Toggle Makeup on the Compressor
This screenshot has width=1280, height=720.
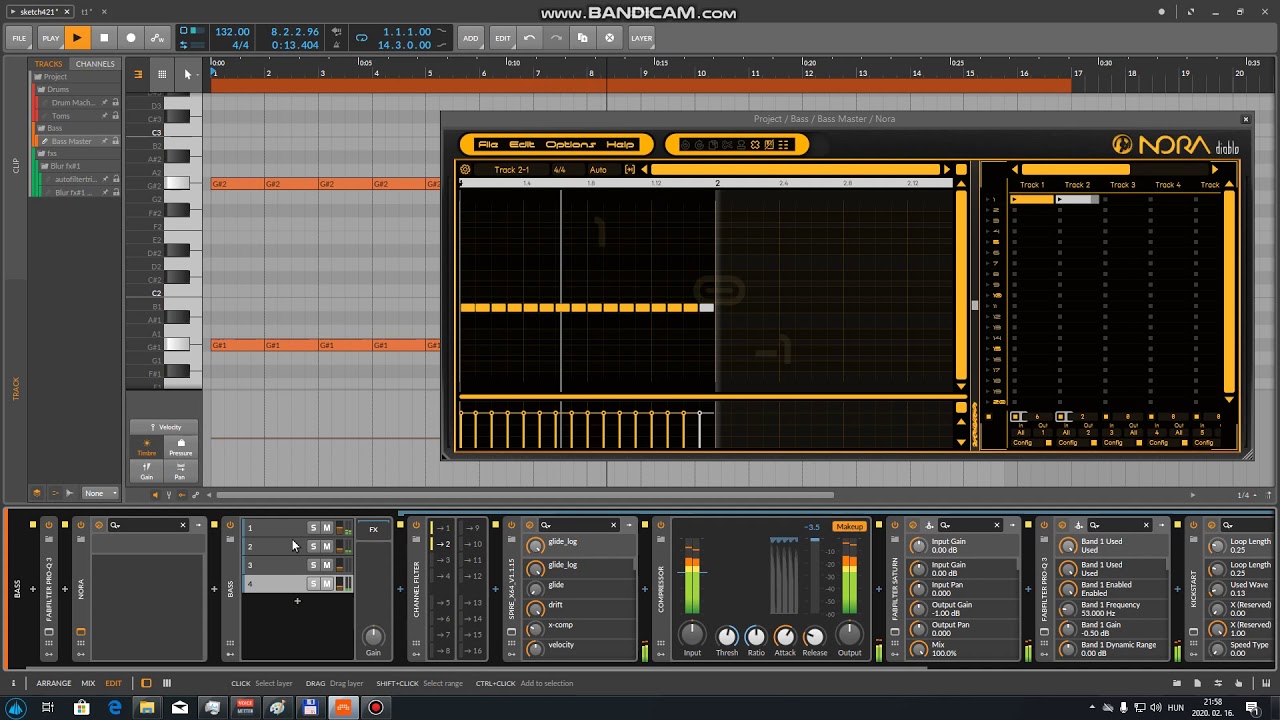coord(849,527)
